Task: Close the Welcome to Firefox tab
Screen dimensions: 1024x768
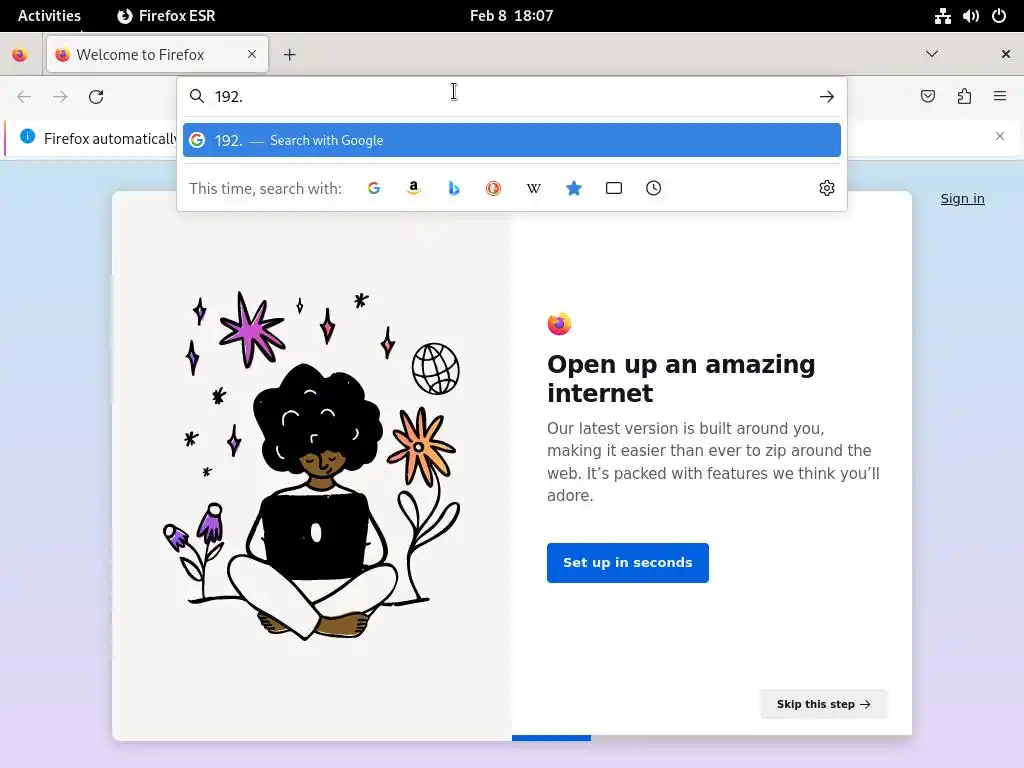Action: point(252,54)
